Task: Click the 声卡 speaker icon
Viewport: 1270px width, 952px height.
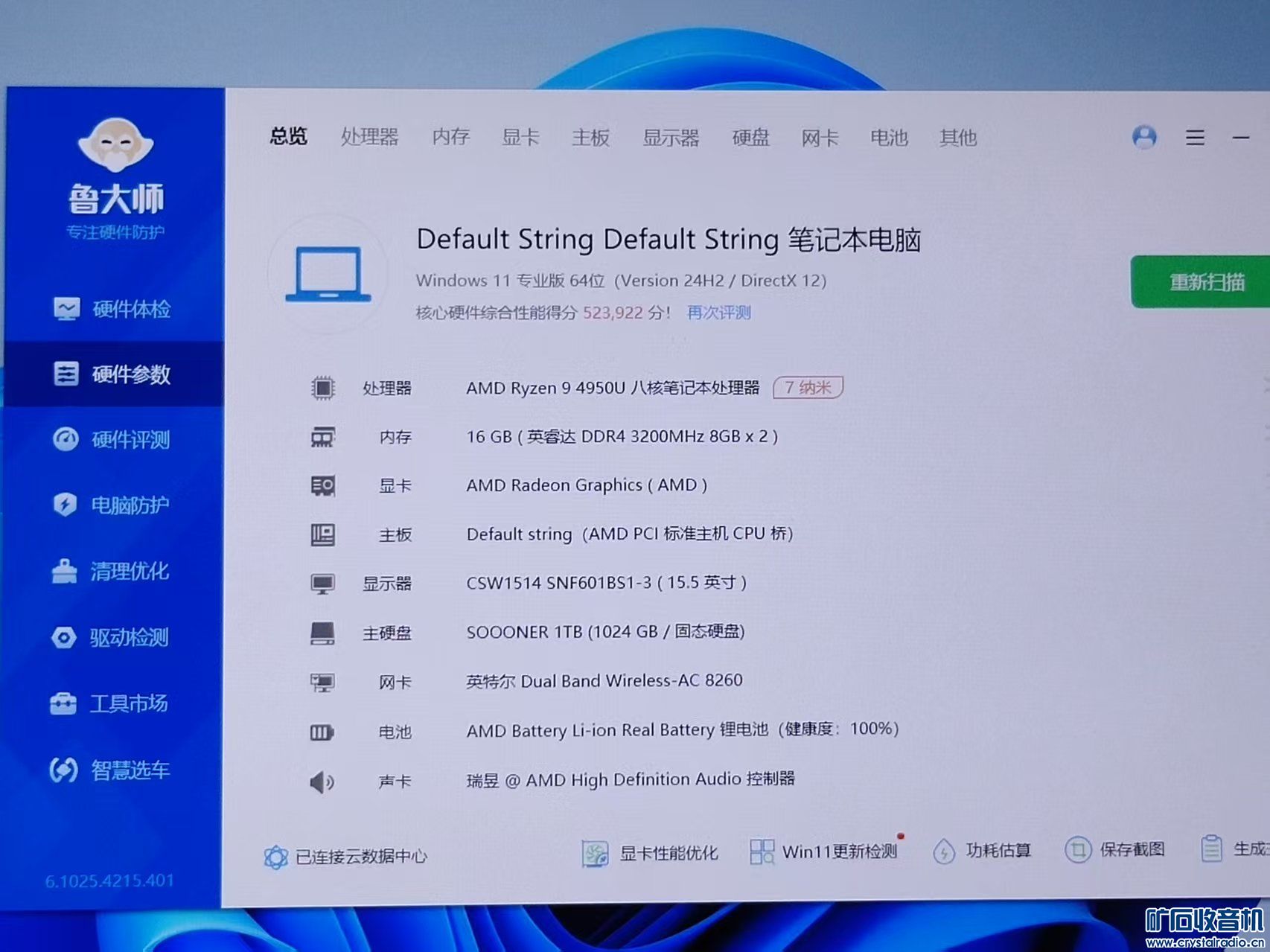Action: click(x=322, y=782)
